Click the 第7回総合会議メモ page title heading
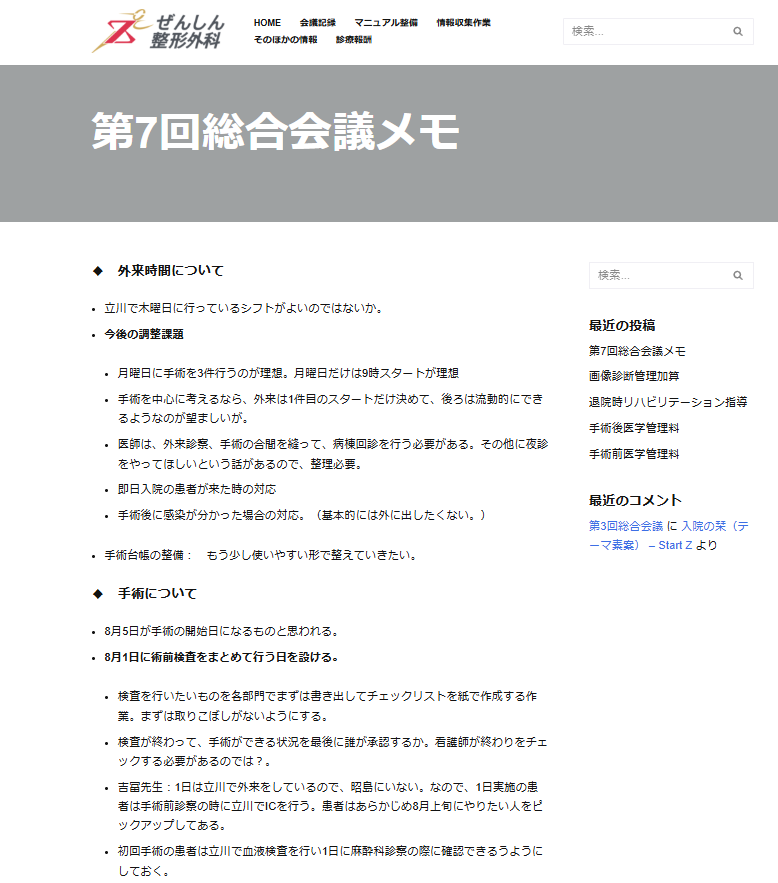The image size is (778, 883). [x=276, y=132]
